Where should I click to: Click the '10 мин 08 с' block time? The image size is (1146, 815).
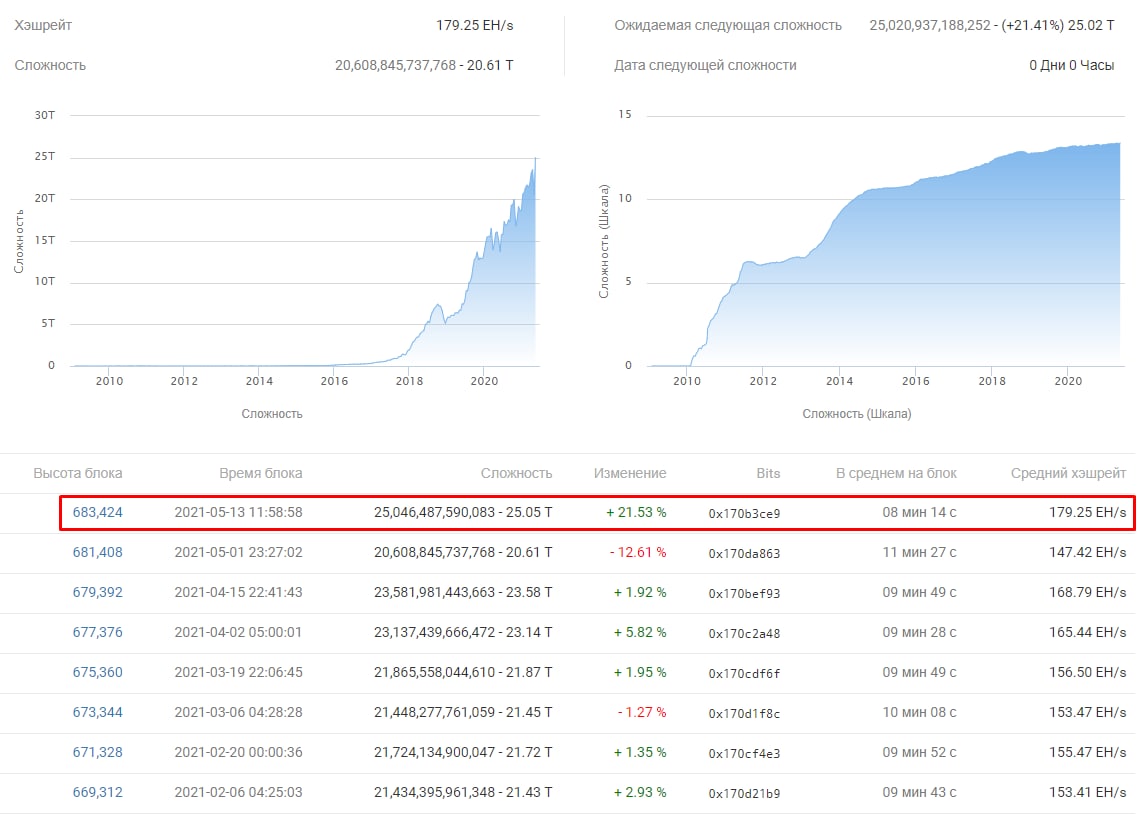[x=919, y=713]
